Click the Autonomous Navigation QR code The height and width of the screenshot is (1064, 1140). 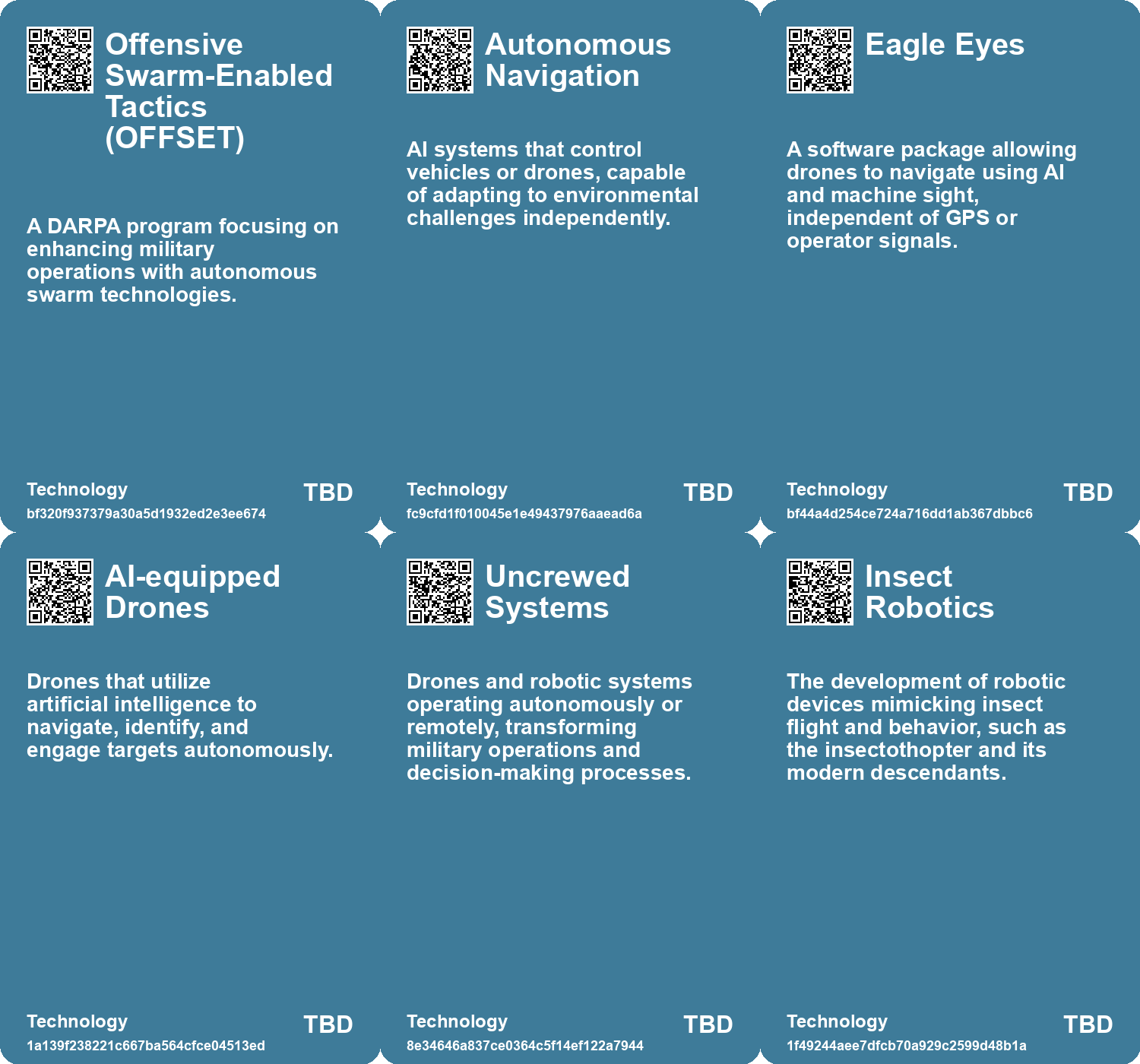coord(440,60)
